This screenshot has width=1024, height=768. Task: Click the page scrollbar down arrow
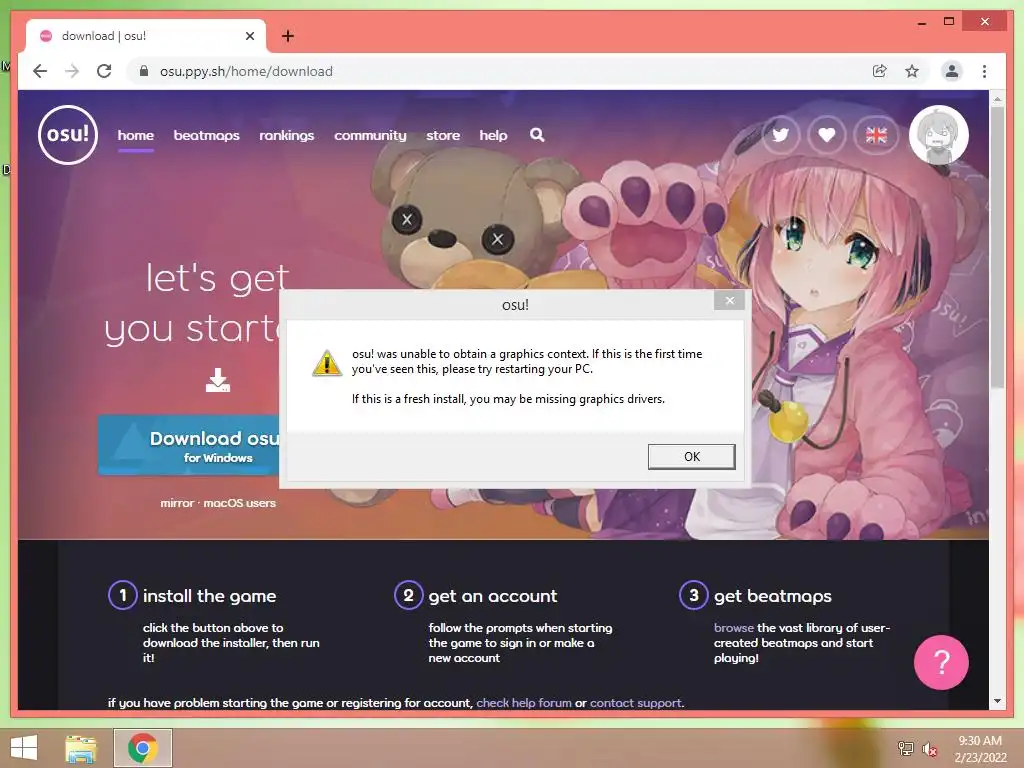click(x=997, y=701)
